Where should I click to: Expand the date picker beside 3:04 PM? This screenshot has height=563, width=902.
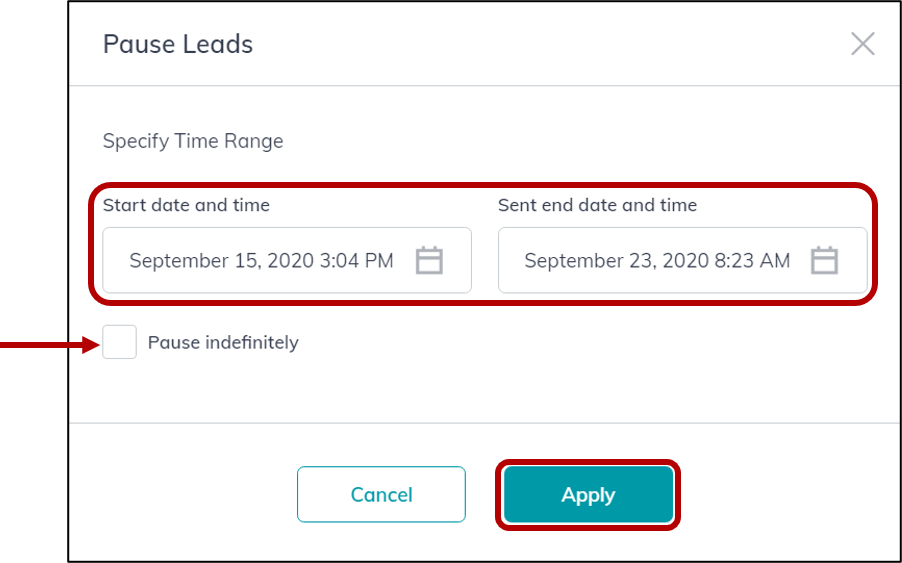tap(429, 260)
